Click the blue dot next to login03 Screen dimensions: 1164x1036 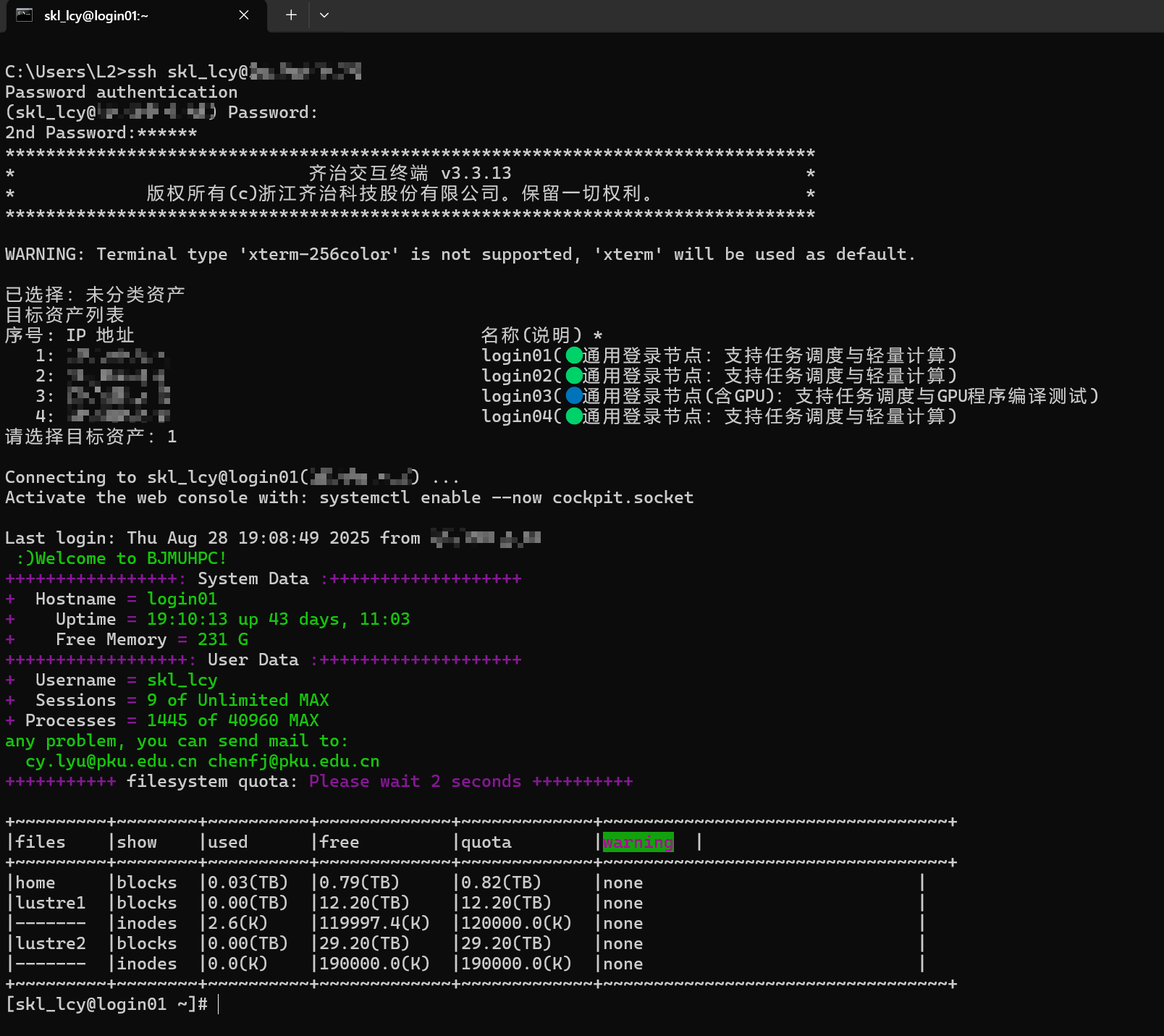tap(574, 396)
